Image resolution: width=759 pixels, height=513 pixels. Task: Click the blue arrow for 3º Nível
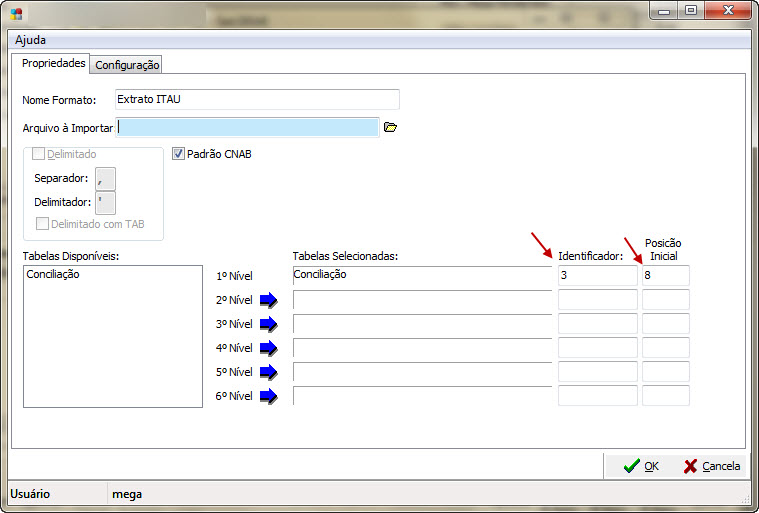268,324
